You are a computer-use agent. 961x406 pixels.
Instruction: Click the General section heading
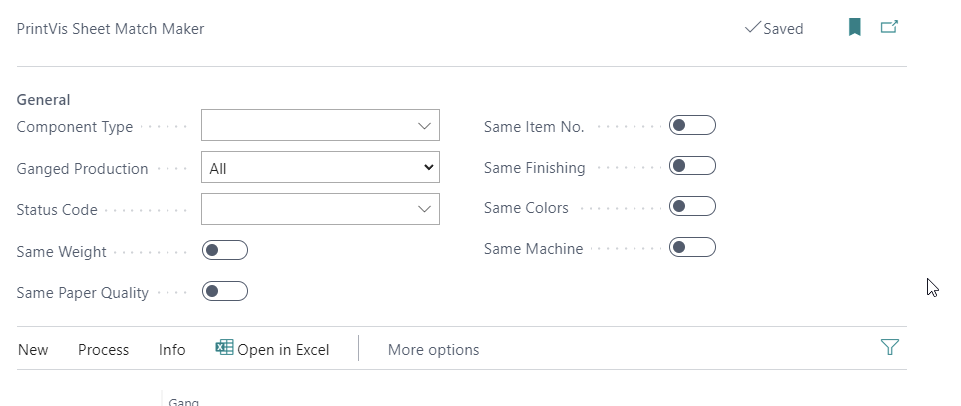(x=43, y=100)
